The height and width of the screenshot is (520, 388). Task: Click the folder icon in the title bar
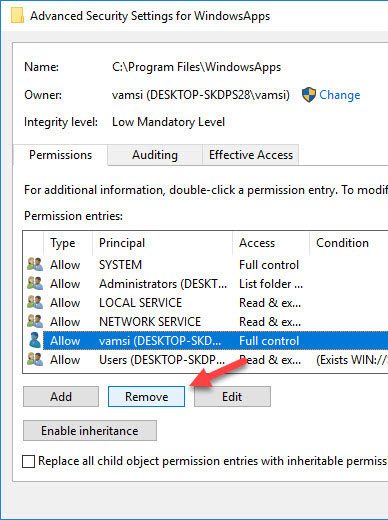(x=17, y=16)
